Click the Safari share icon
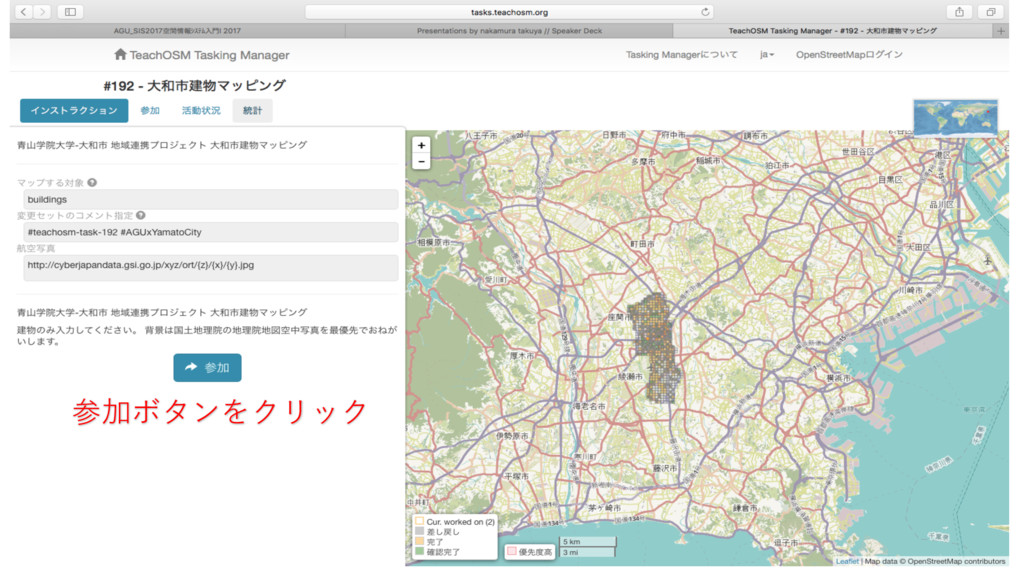This screenshot has width=1024, height=576. (959, 12)
